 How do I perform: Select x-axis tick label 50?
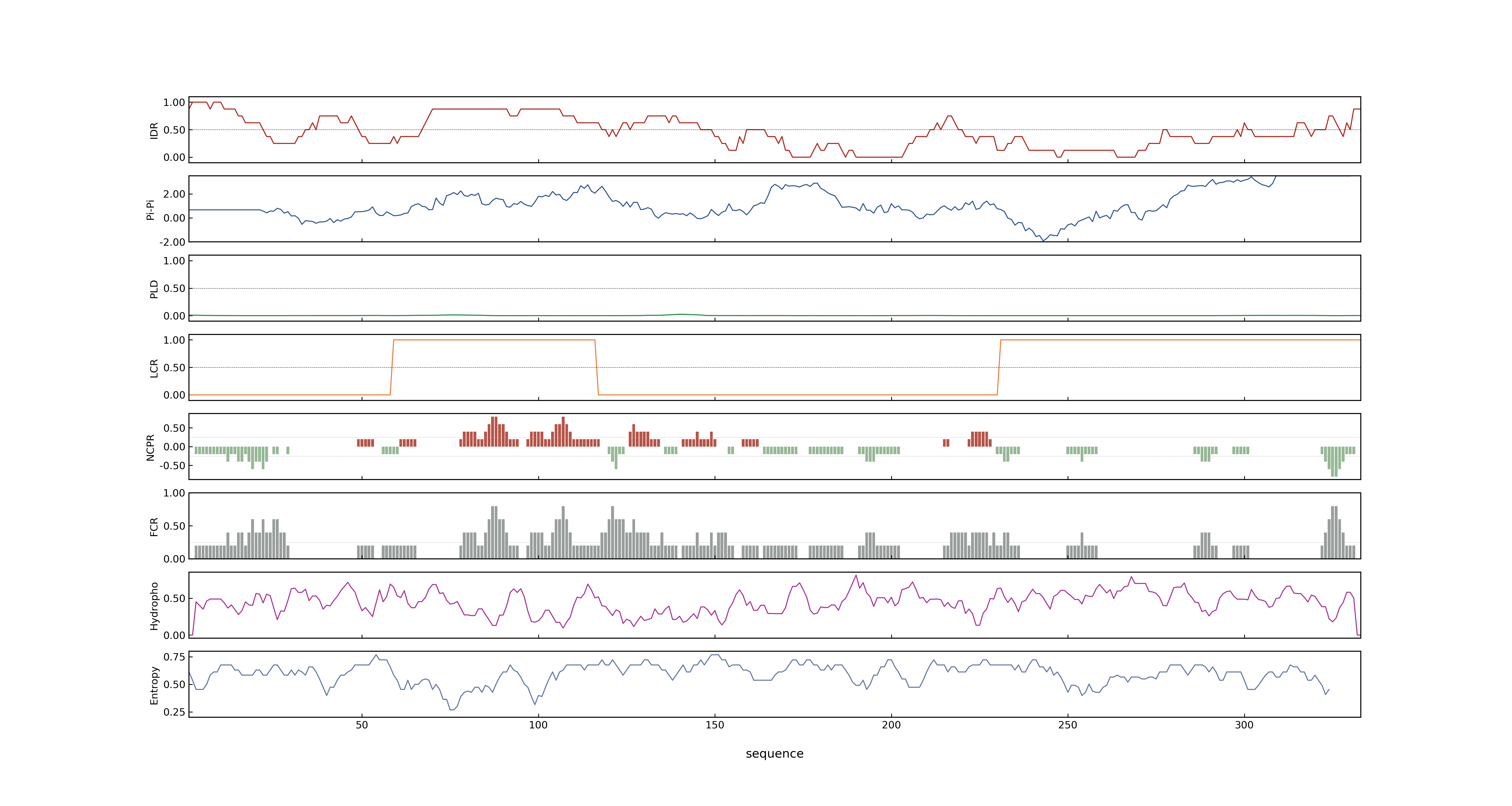362,725
